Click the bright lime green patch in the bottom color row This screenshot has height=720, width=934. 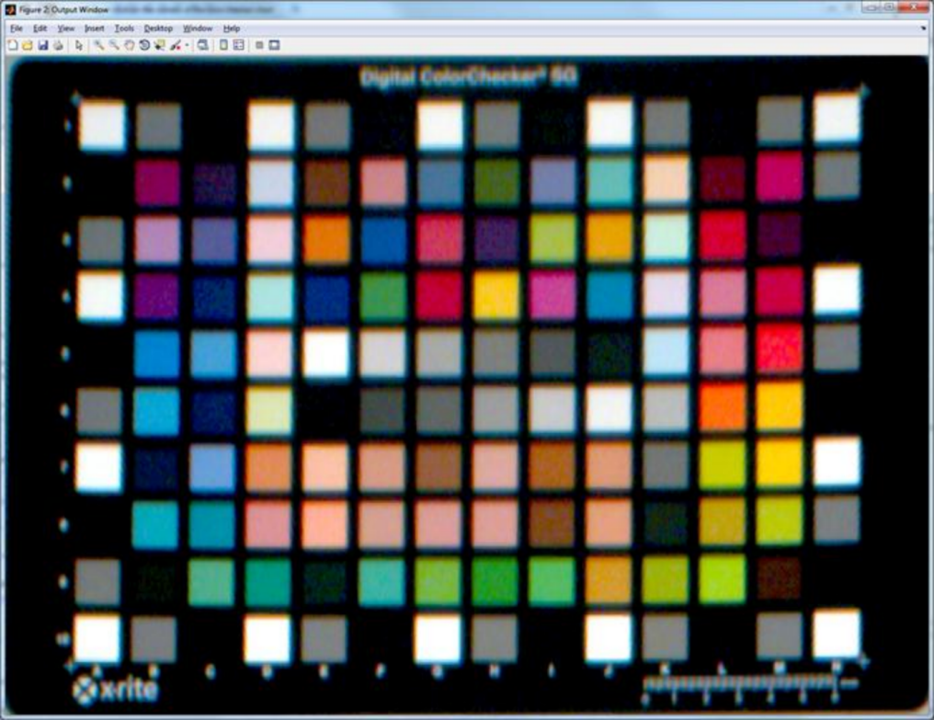tap(722, 578)
